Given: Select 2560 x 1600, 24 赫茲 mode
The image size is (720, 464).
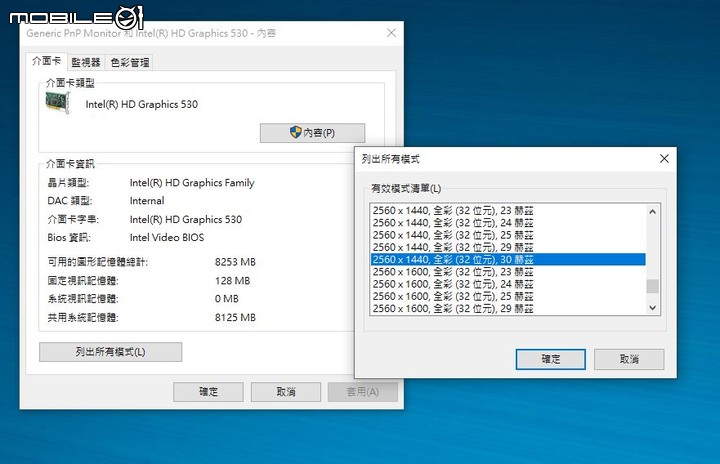Looking at the screenshot, I should pyautogui.click(x=508, y=284).
